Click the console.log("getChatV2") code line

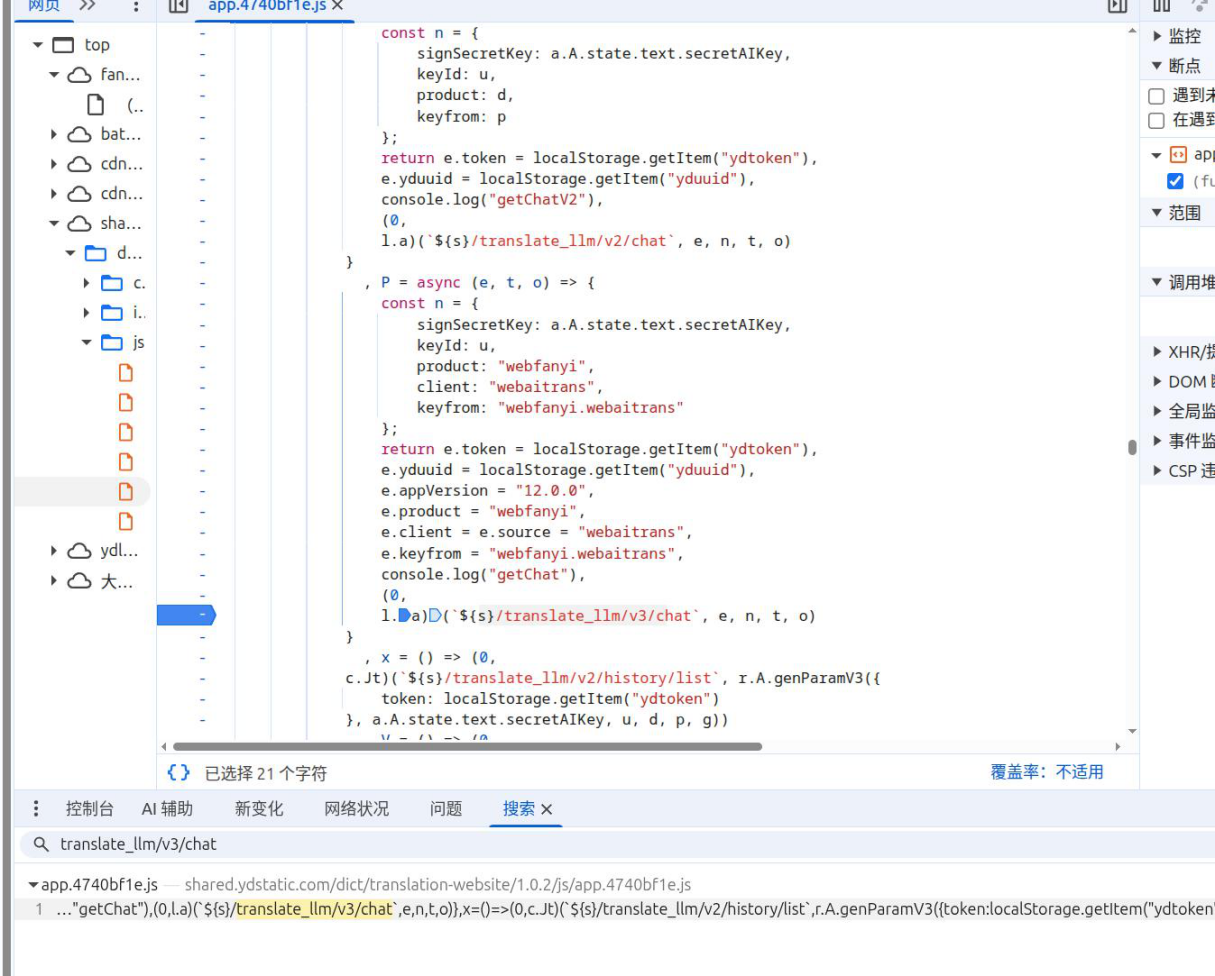click(493, 200)
